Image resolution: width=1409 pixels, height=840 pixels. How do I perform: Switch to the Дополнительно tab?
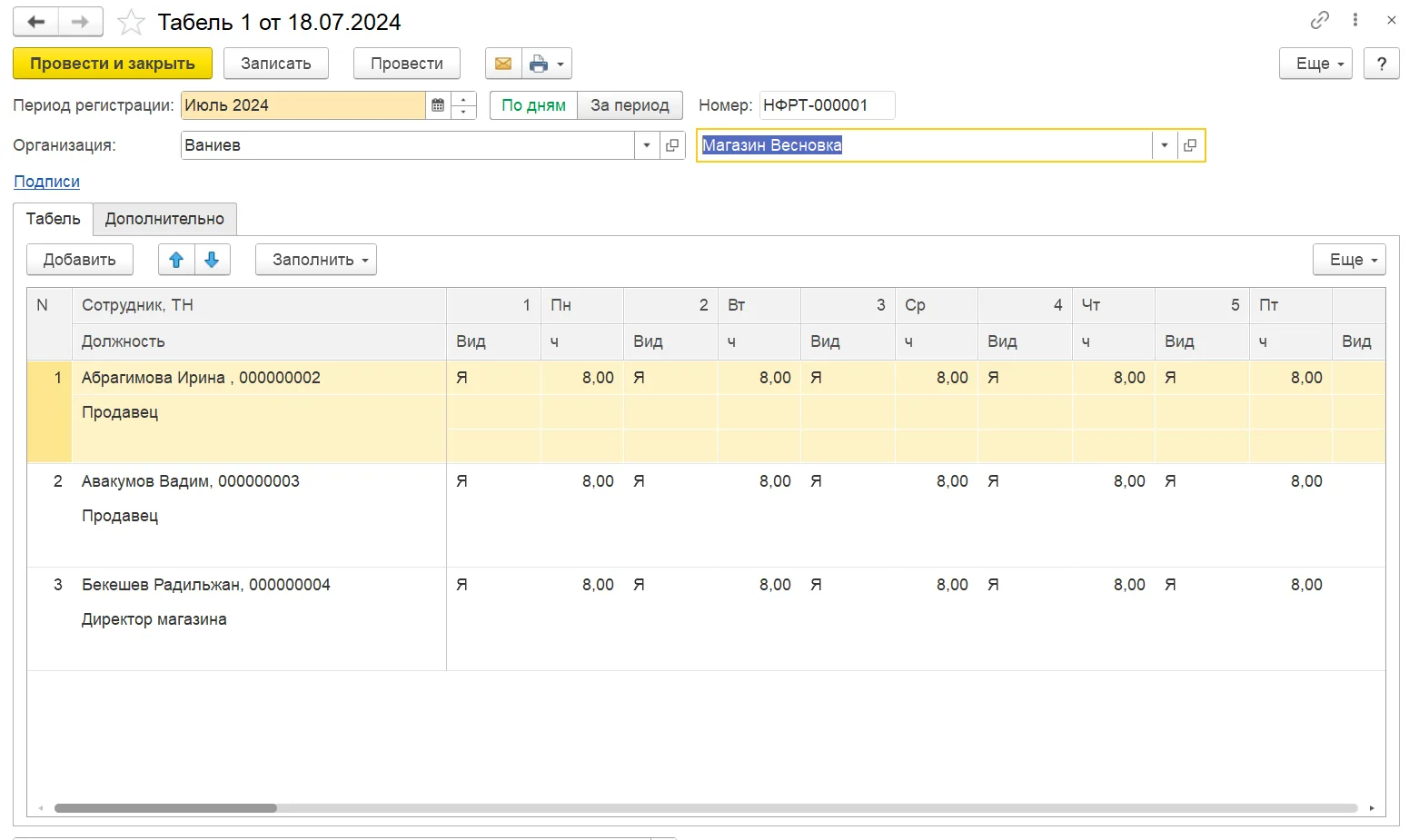point(164,219)
